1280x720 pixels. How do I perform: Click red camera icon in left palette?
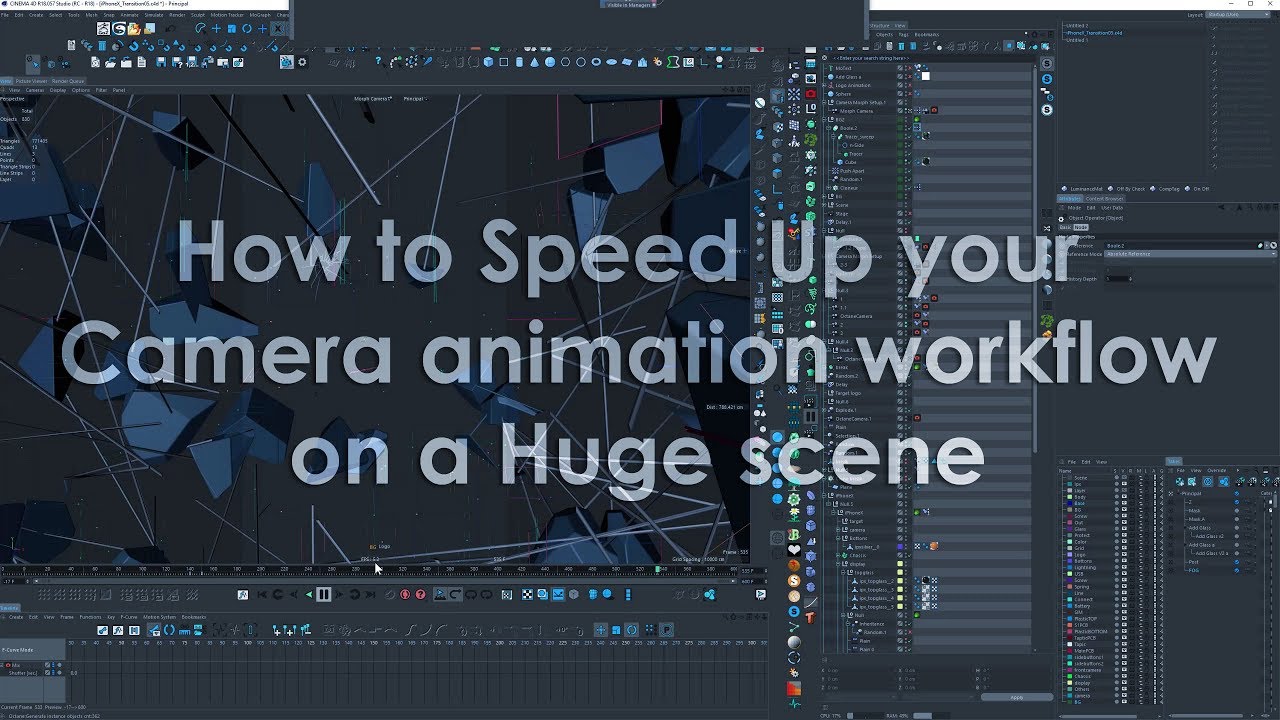click(x=811, y=93)
